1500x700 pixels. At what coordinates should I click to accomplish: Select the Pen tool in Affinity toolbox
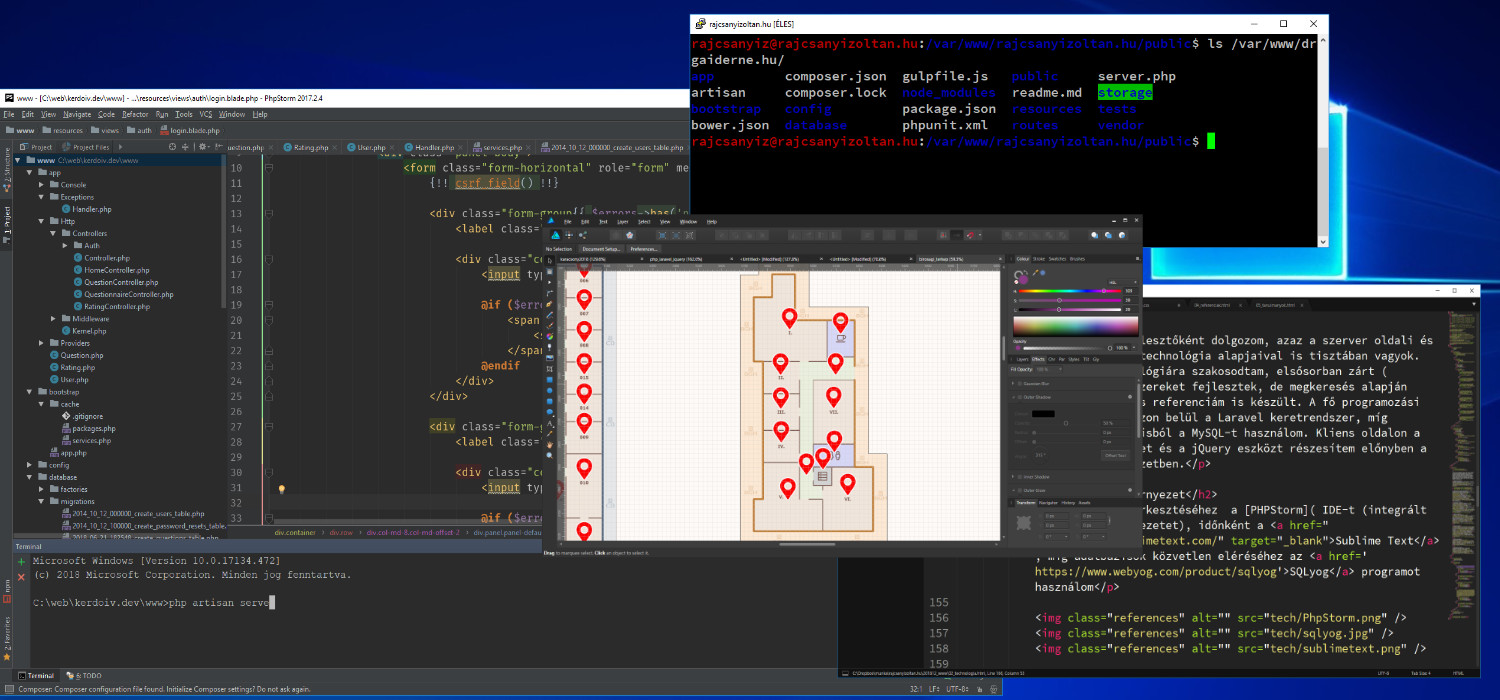pos(550,303)
